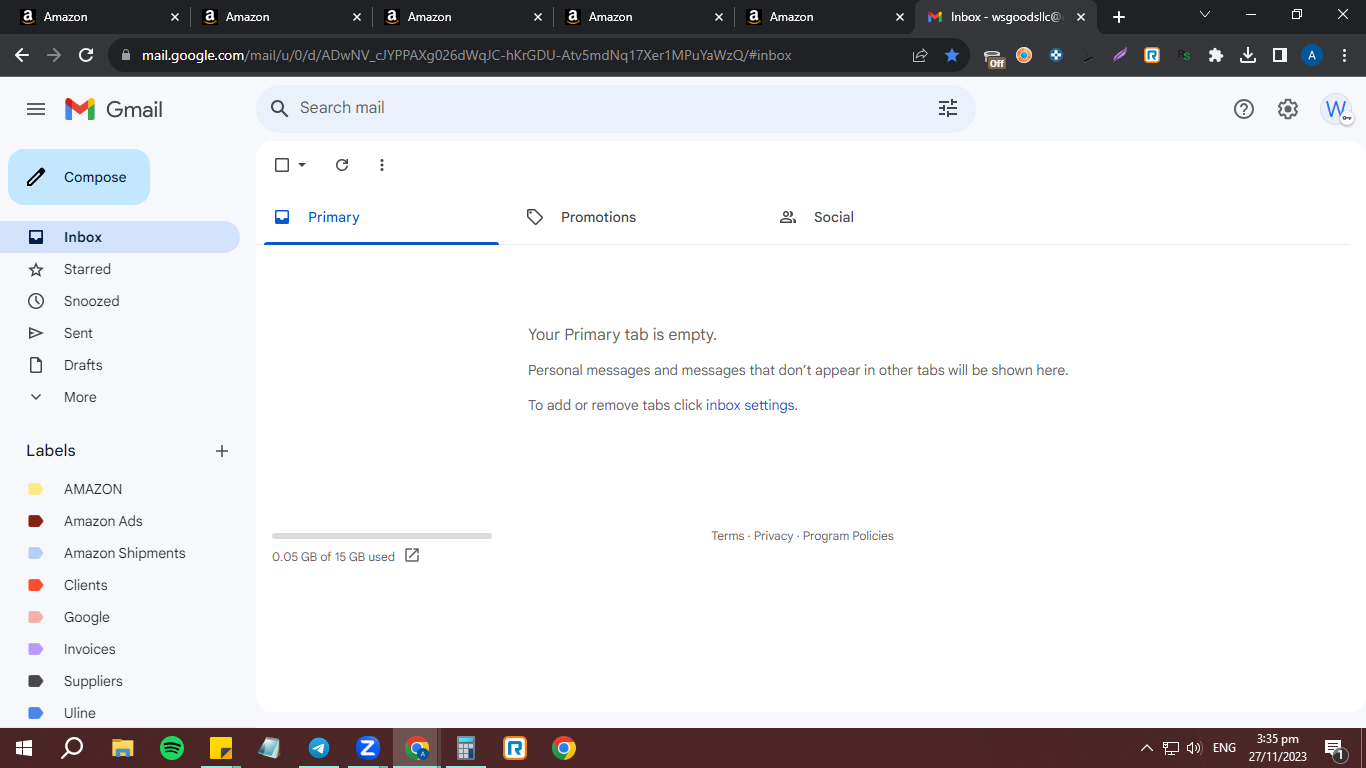Switch to the Promotions tab
Viewport: 1366px width, 768px height.
click(x=634, y=217)
